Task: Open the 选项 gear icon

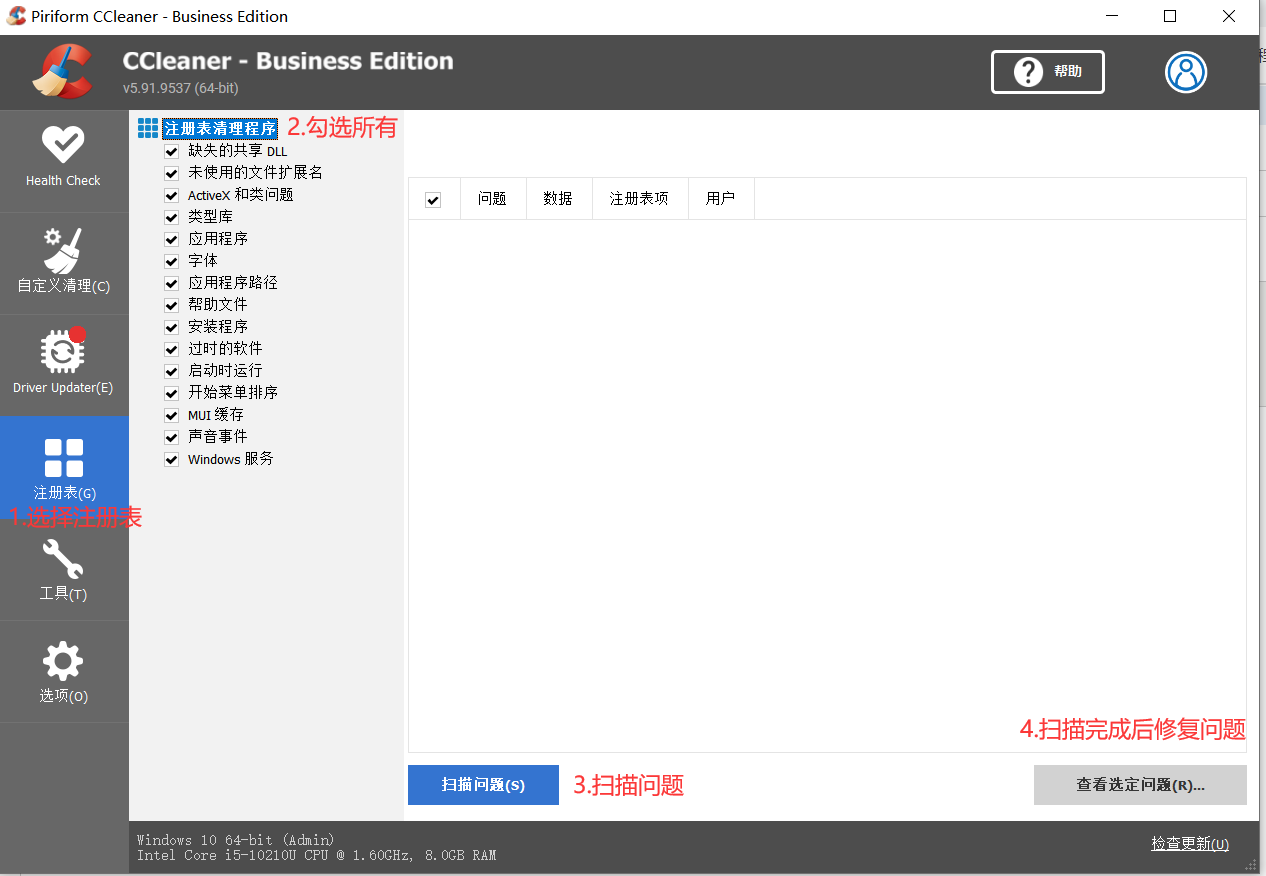Action: tap(63, 662)
